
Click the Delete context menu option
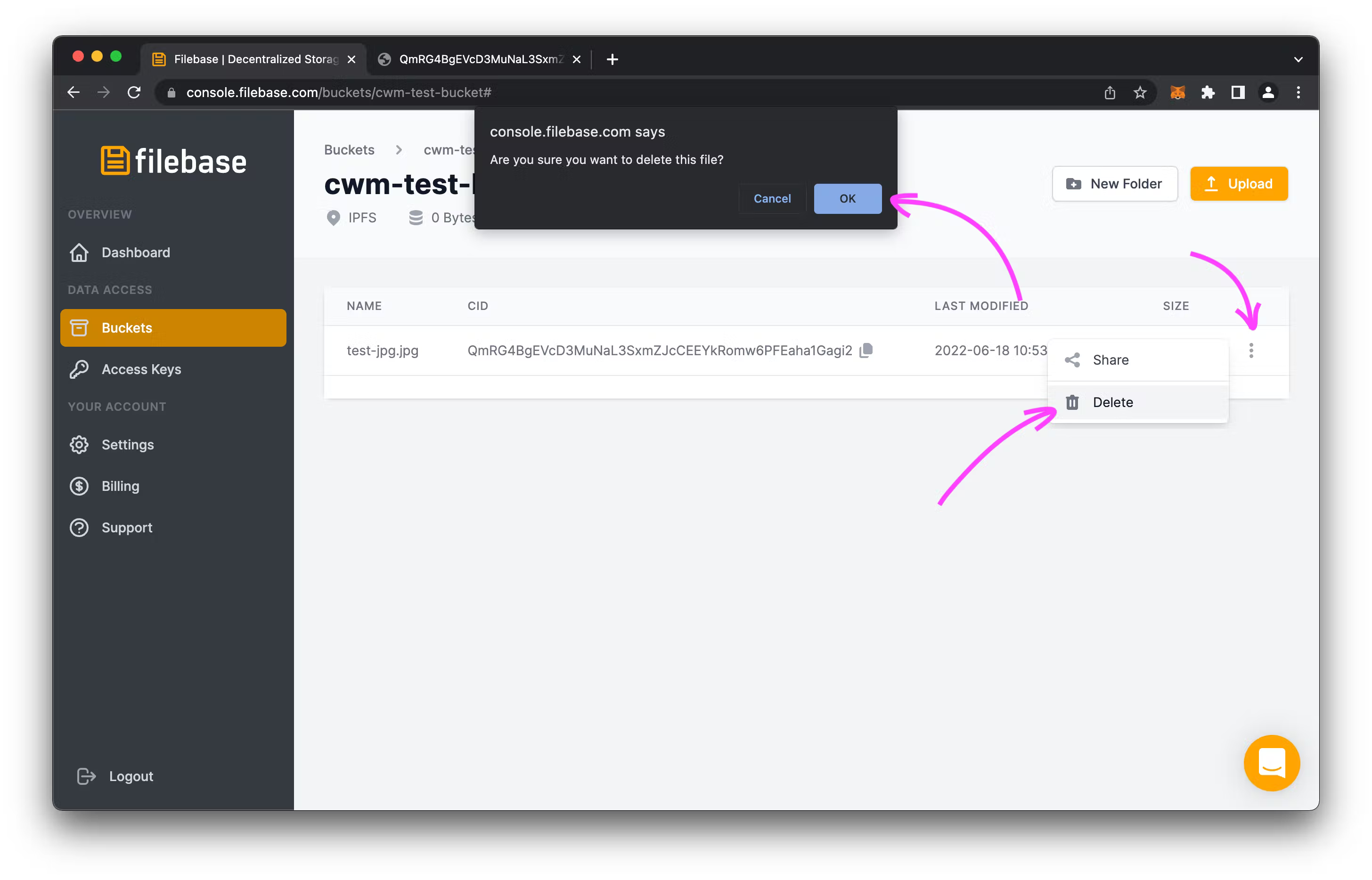tap(1113, 402)
